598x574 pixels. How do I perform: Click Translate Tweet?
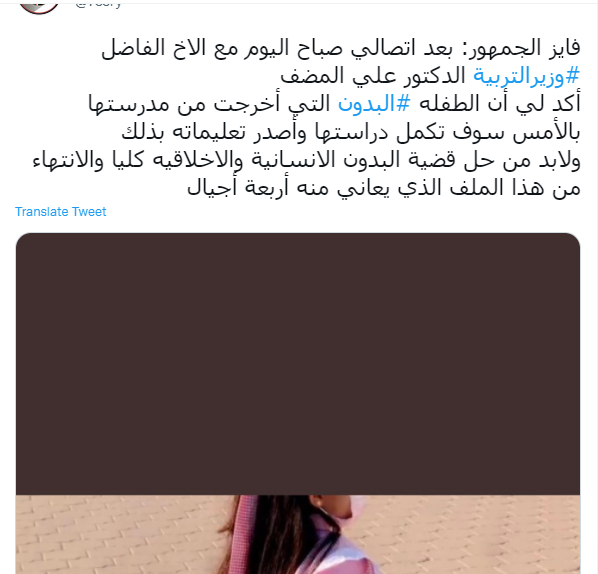point(61,212)
